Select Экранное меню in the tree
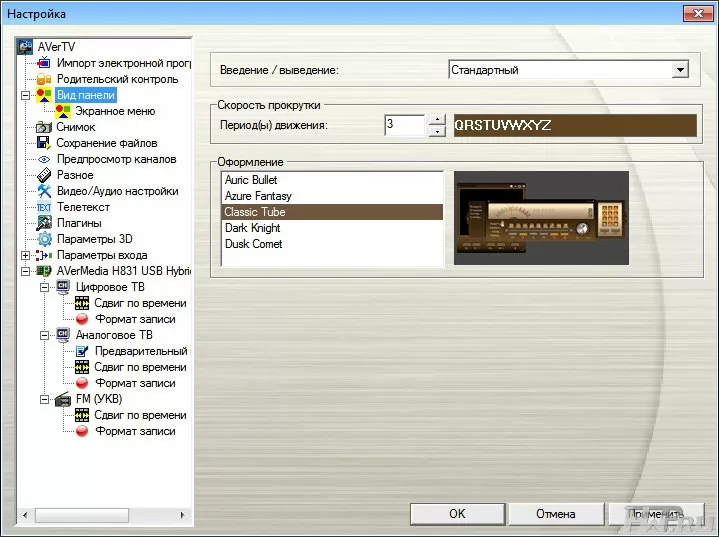The width and height of the screenshot is (719, 537). [114, 111]
